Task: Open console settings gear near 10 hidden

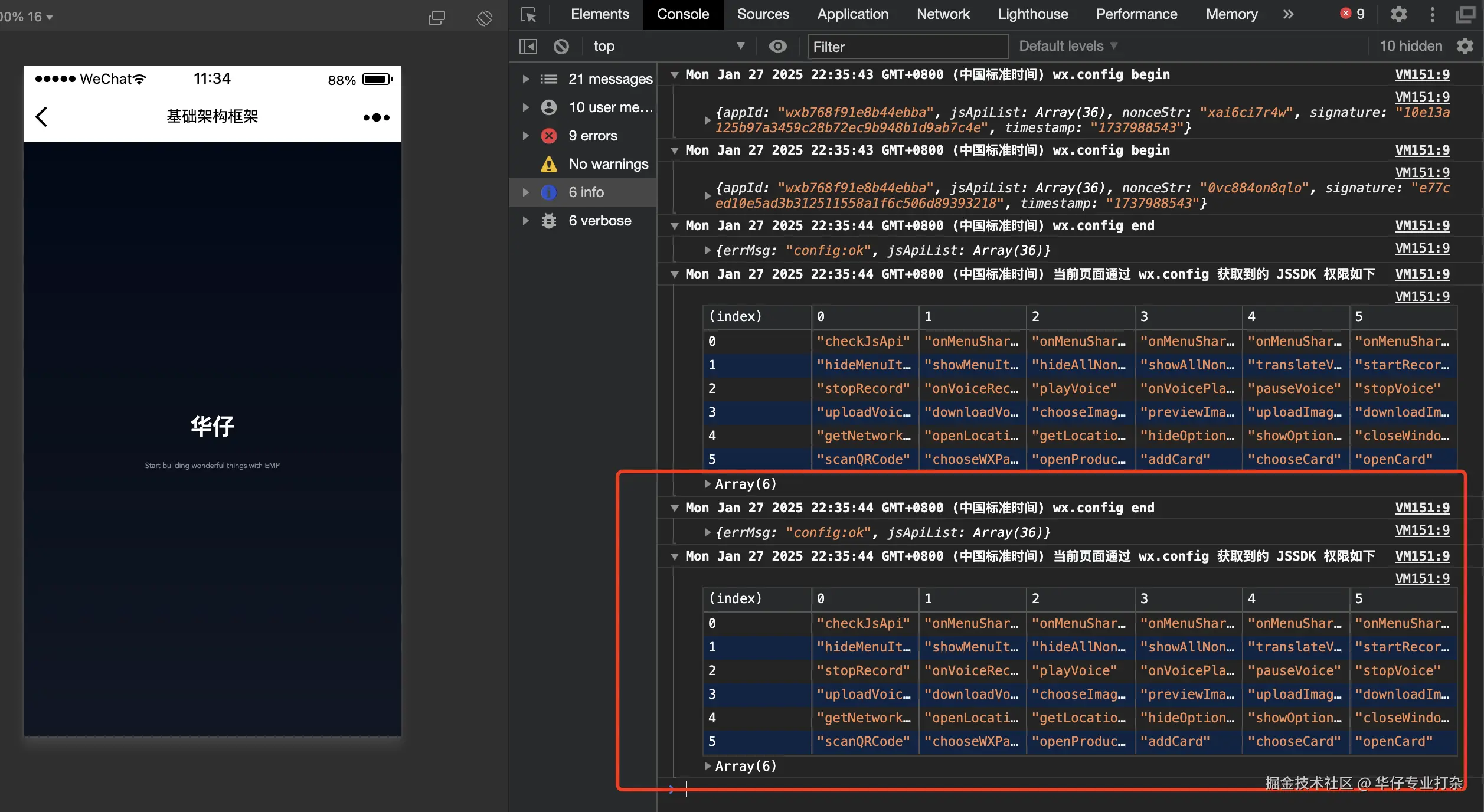Action: [x=1465, y=46]
